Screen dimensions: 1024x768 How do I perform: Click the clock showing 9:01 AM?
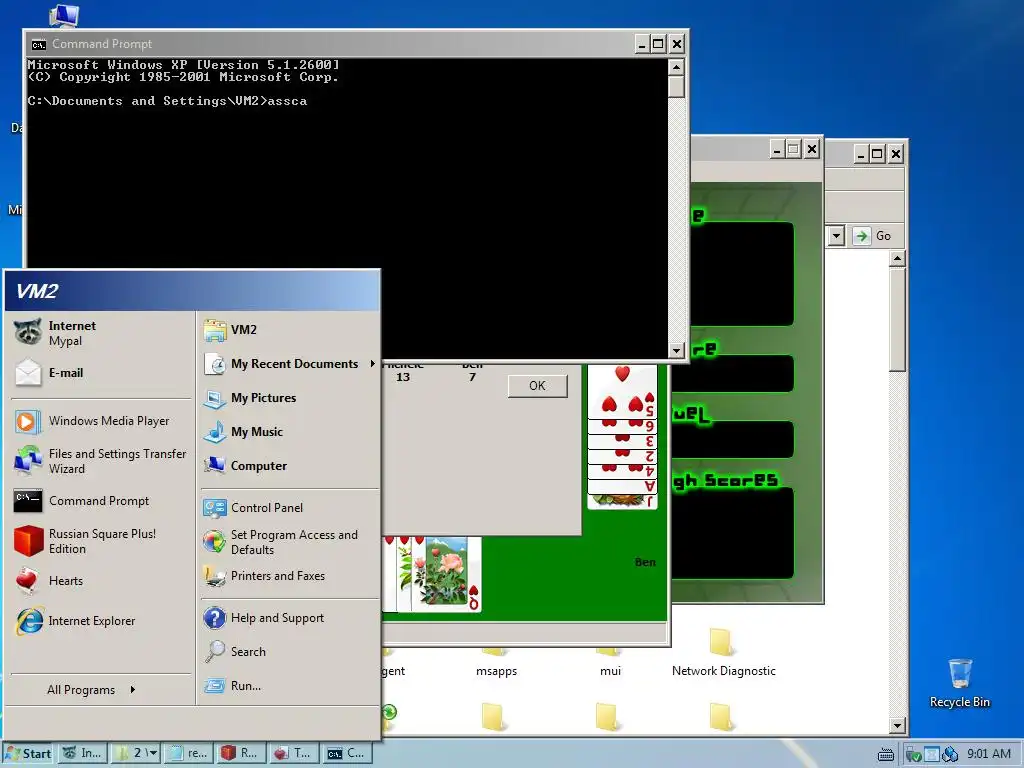click(x=989, y=754)
